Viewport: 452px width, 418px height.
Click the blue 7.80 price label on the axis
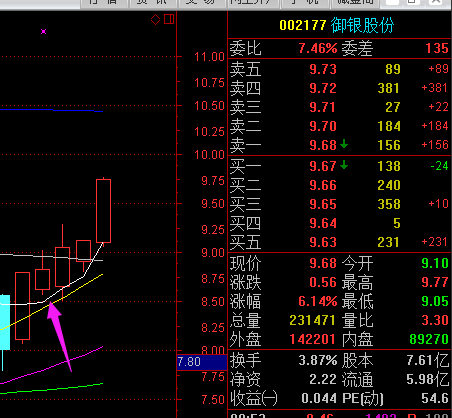pos(202,362)
